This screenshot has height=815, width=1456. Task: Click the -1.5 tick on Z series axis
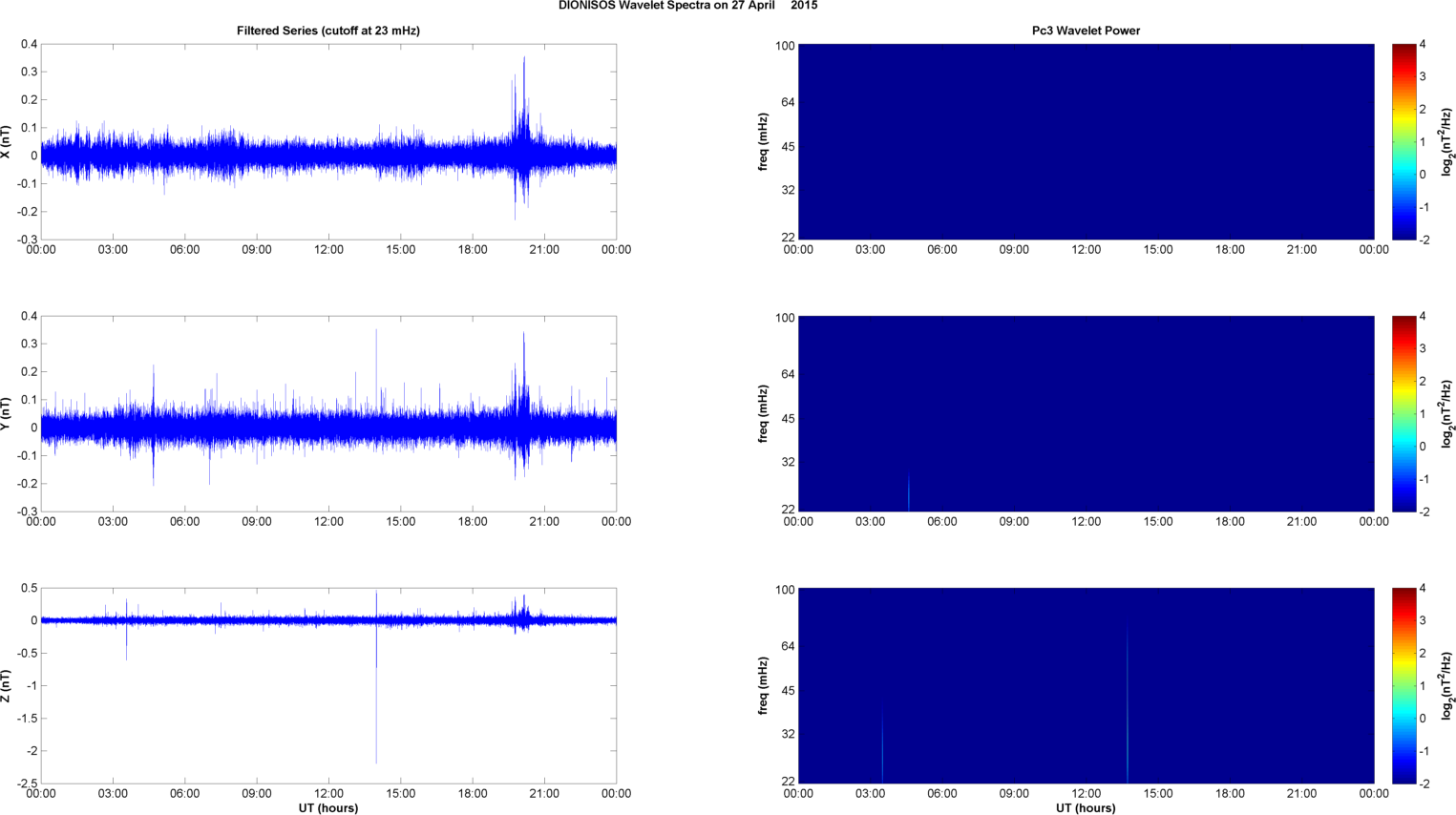[x=26, y=719]
